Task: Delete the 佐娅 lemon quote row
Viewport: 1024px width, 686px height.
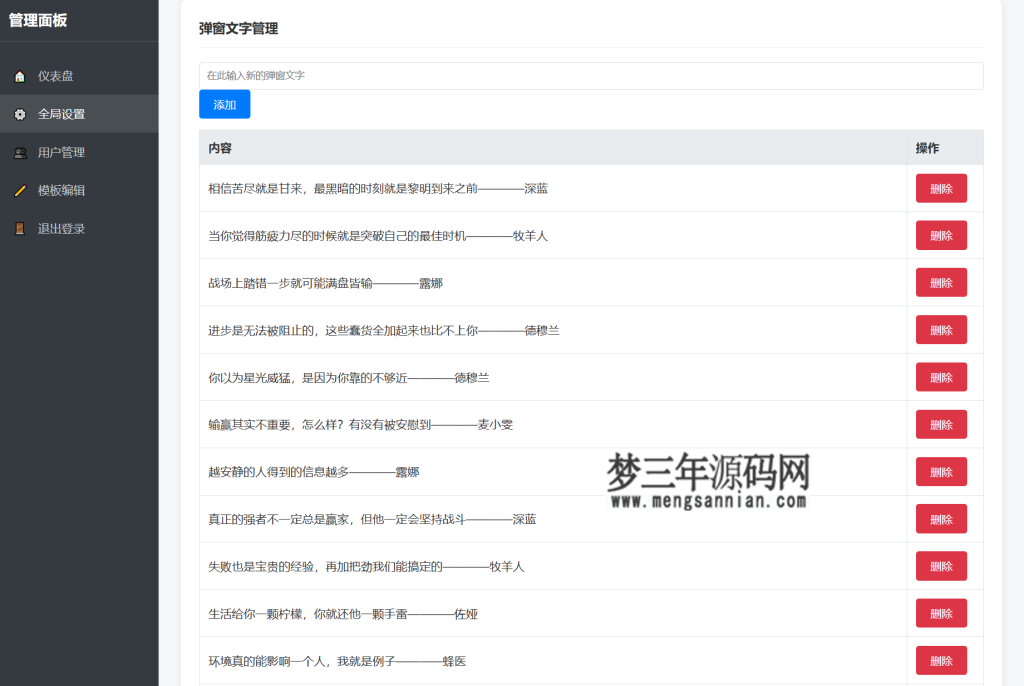Action: pos(940,613)
